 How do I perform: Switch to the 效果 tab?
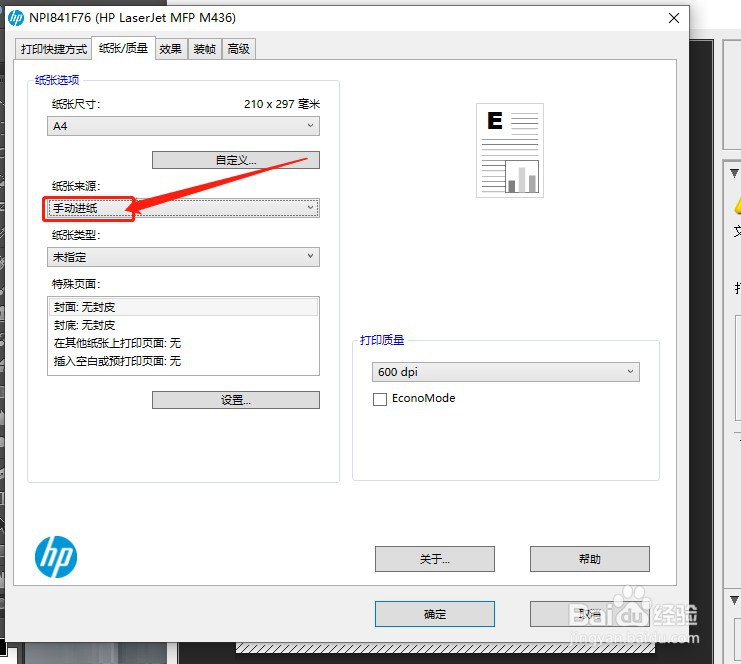(171, 49)
